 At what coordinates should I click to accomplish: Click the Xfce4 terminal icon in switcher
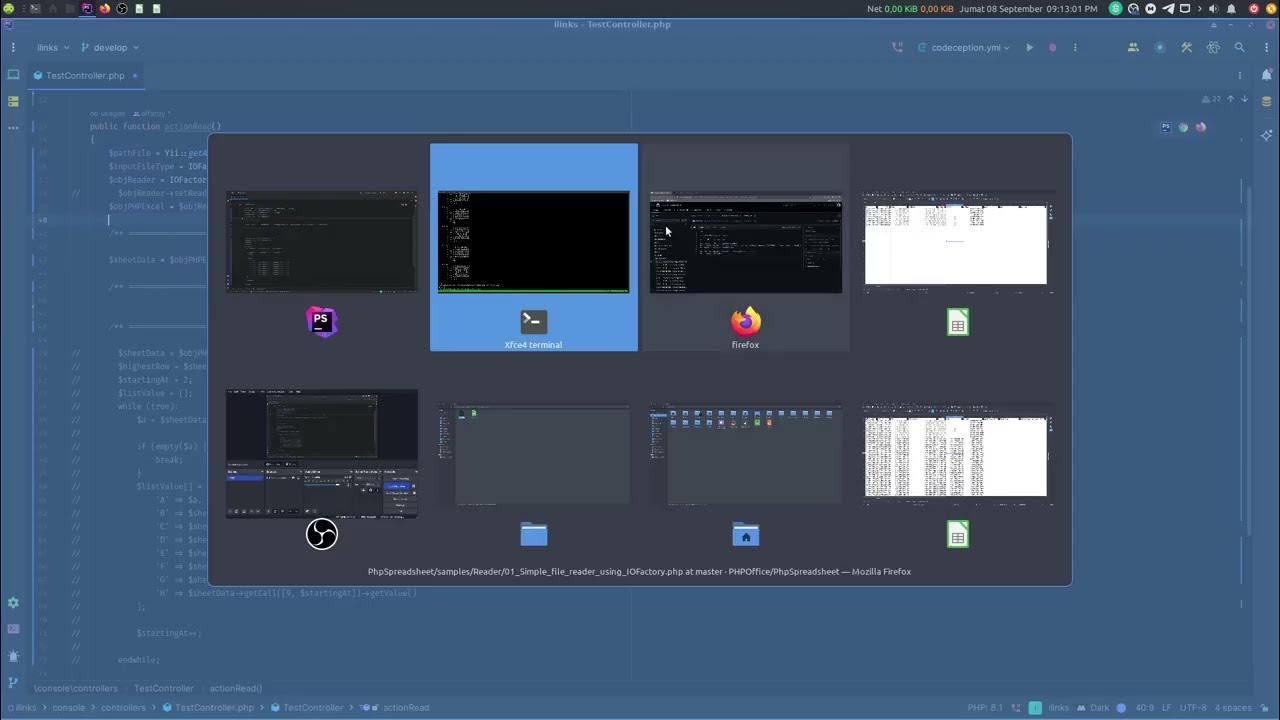coord(534,322)
